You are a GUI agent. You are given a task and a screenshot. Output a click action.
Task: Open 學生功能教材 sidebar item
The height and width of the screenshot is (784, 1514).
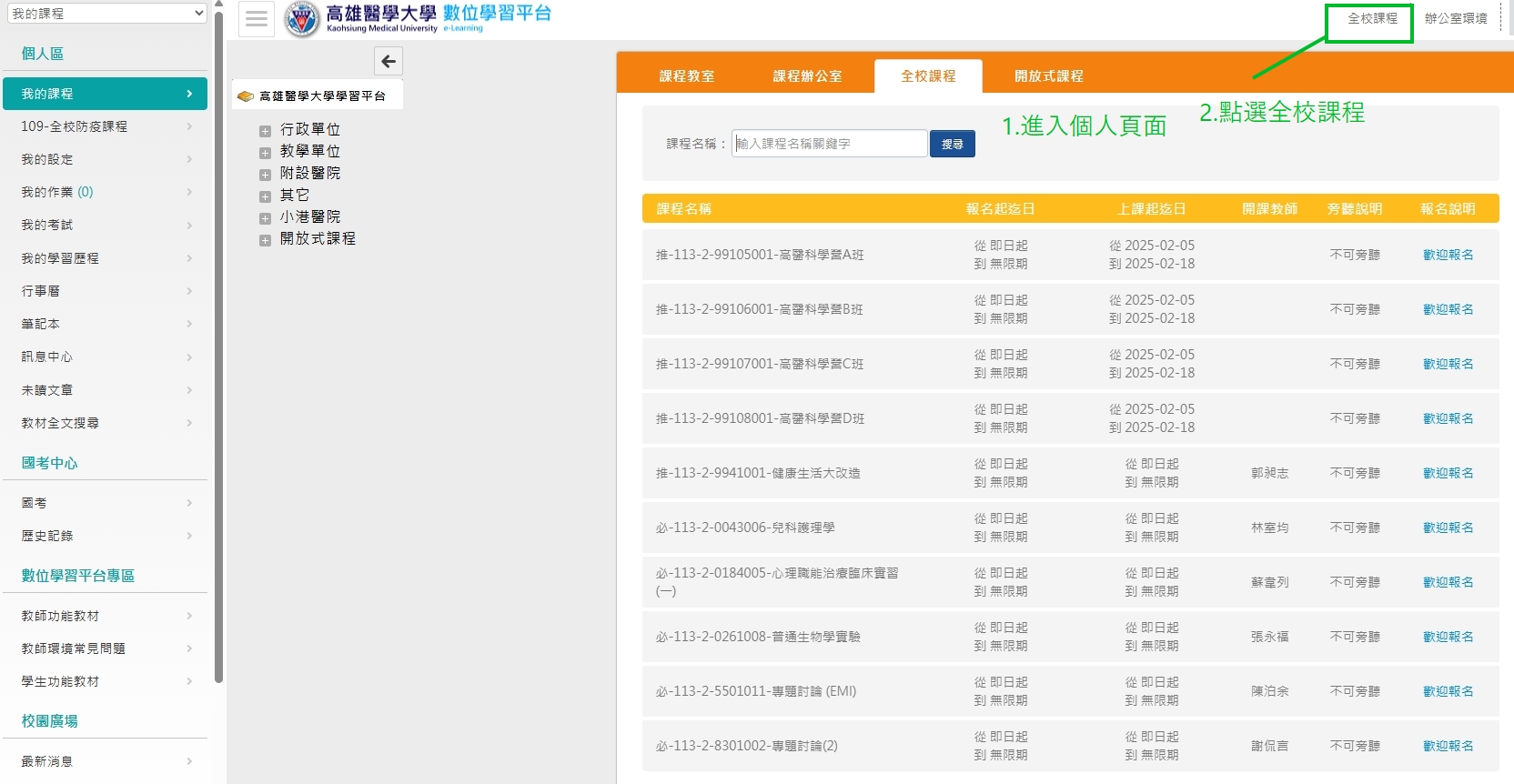106,681
